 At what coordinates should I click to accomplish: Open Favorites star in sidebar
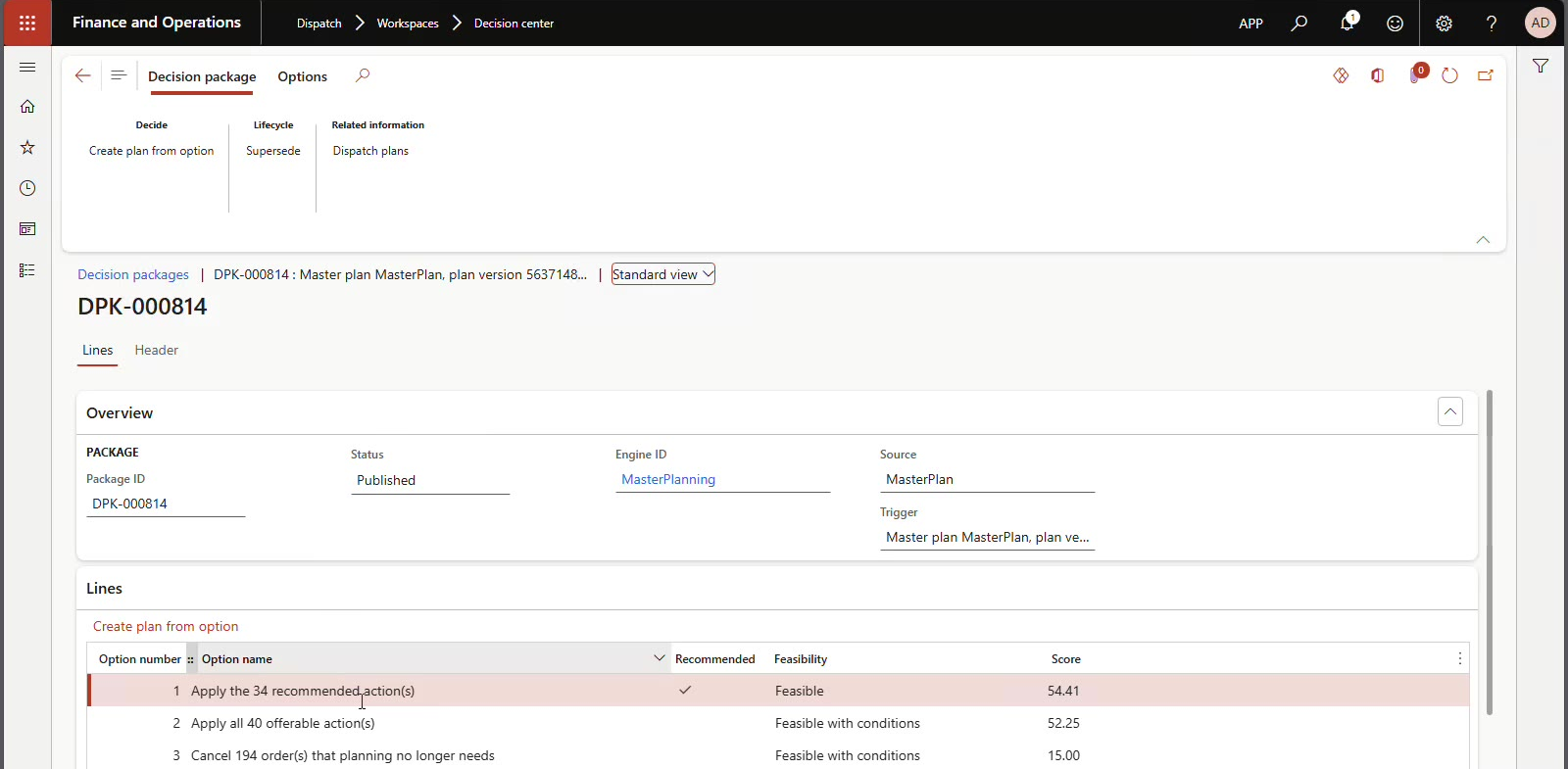tap(27, 147)
